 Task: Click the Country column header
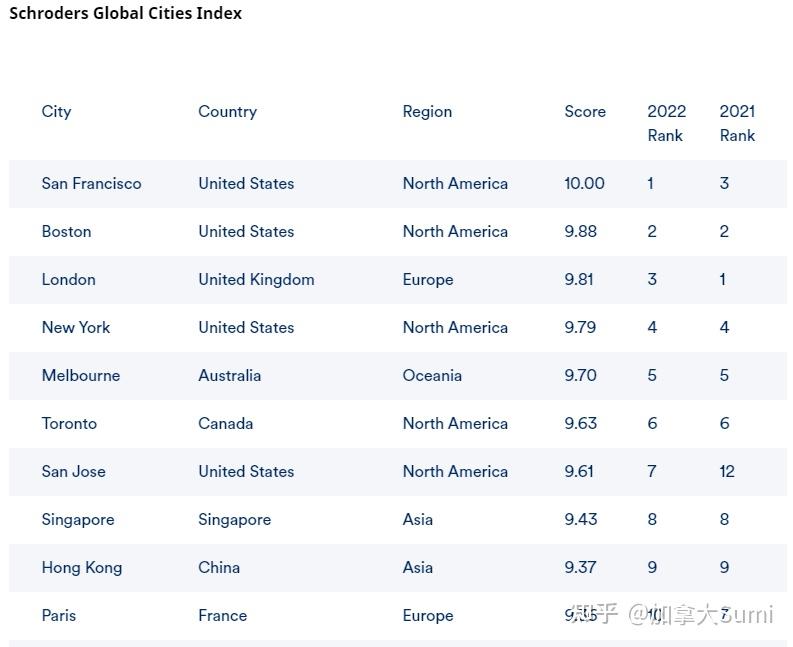227,111
